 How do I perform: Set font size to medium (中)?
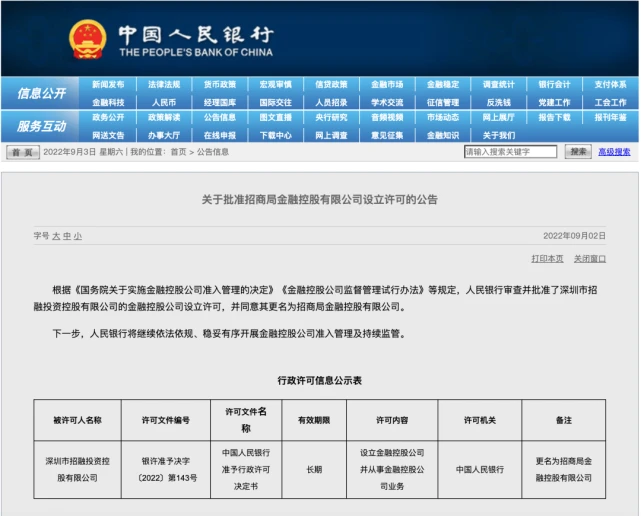coord(66,236)
